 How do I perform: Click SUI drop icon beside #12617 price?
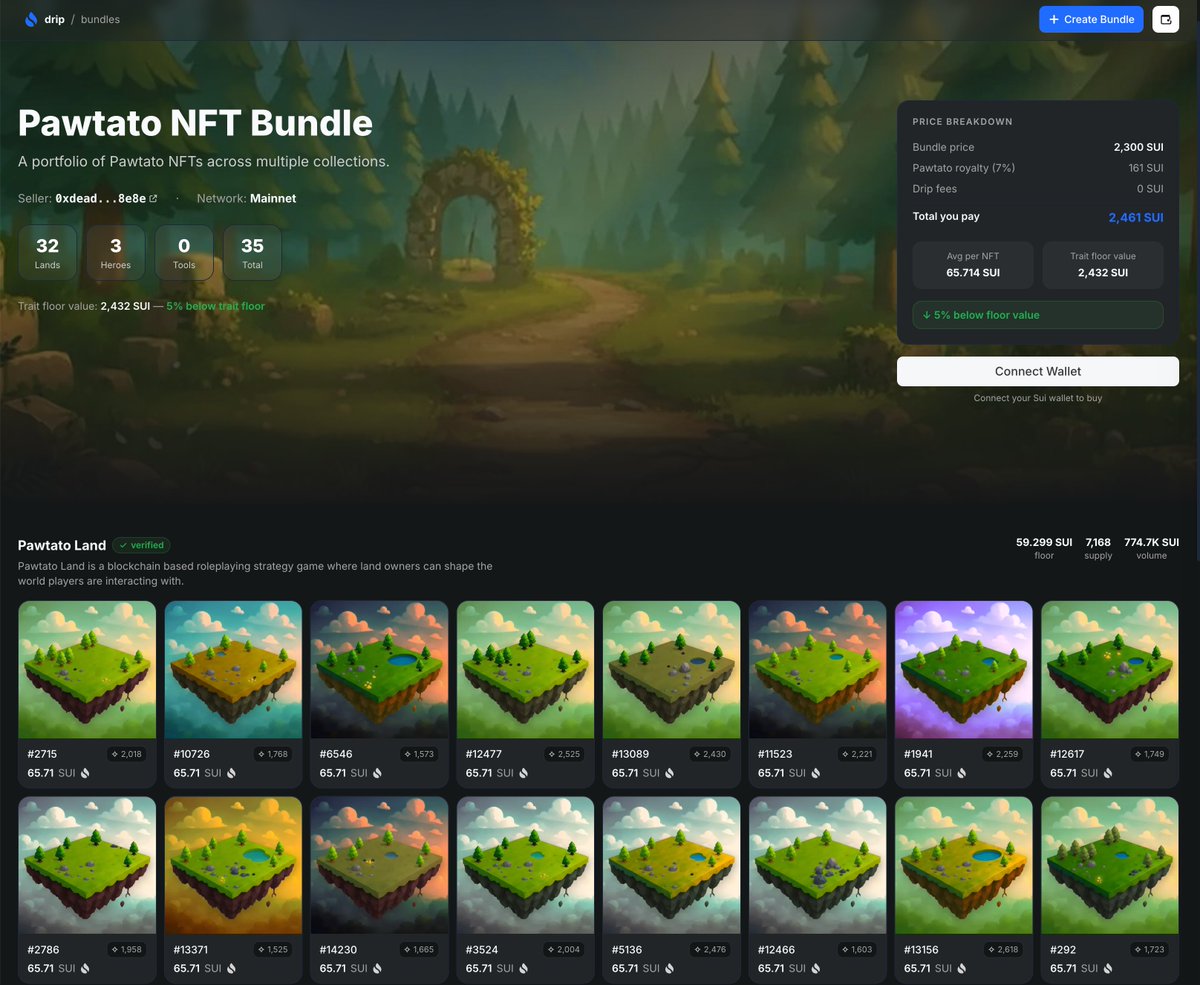point(1108,773)
